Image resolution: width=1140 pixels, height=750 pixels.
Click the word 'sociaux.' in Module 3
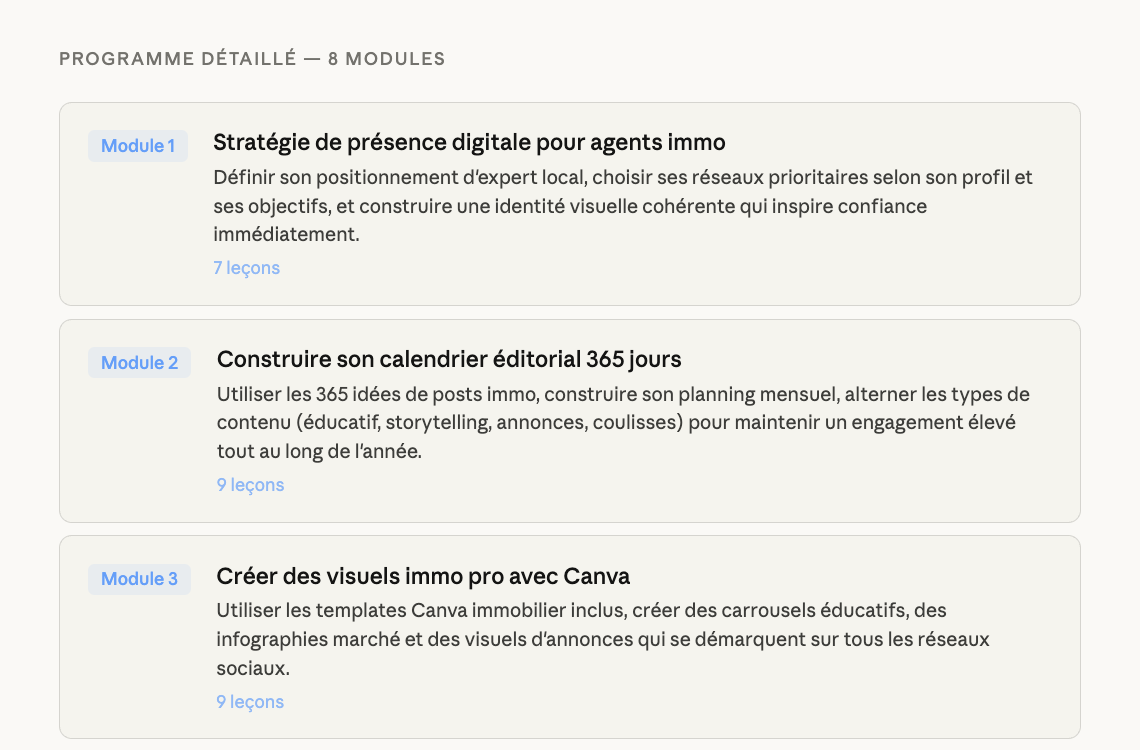[253, 668]
